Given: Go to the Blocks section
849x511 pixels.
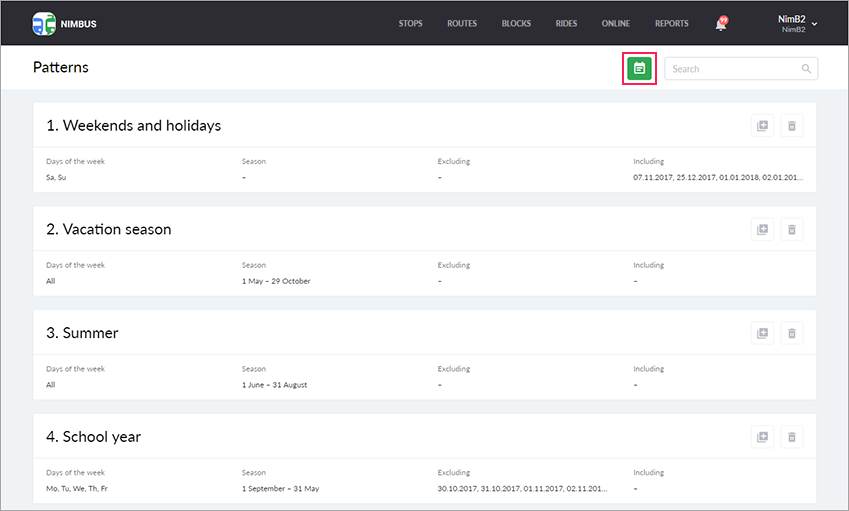Looking at the screenshot, I should tap(516, 24).
